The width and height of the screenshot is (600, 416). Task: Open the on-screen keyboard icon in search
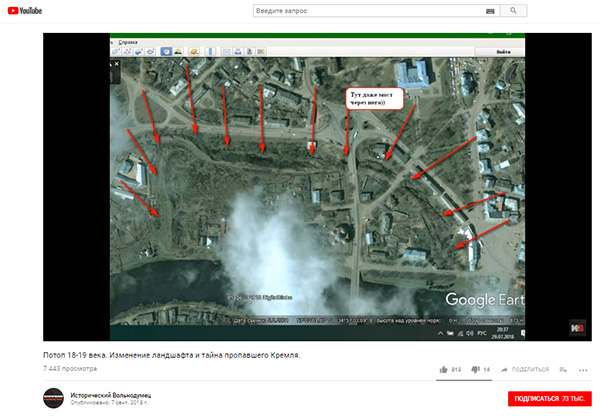coord(490,11)
